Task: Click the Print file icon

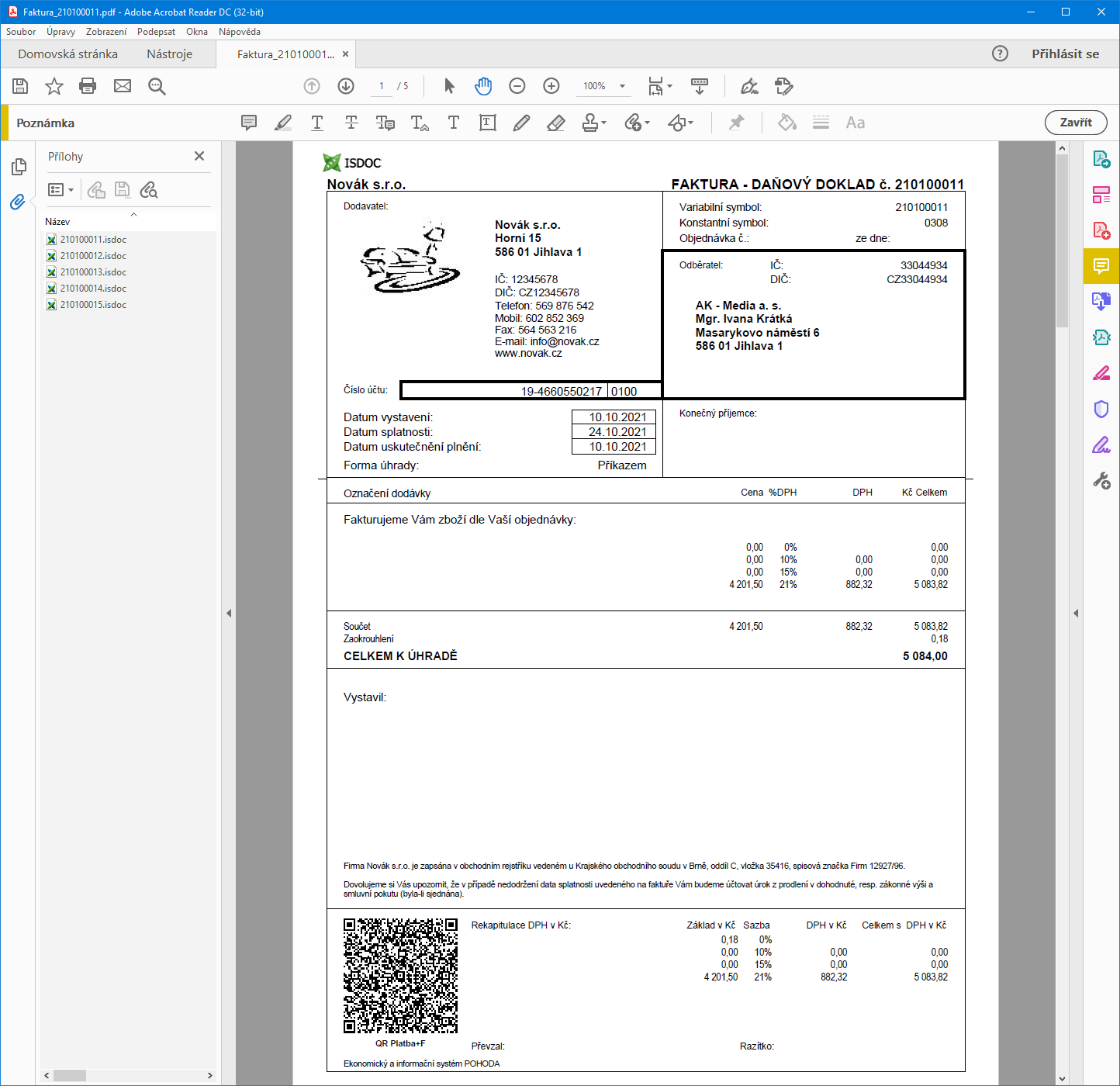Action: tap(88, 86)
